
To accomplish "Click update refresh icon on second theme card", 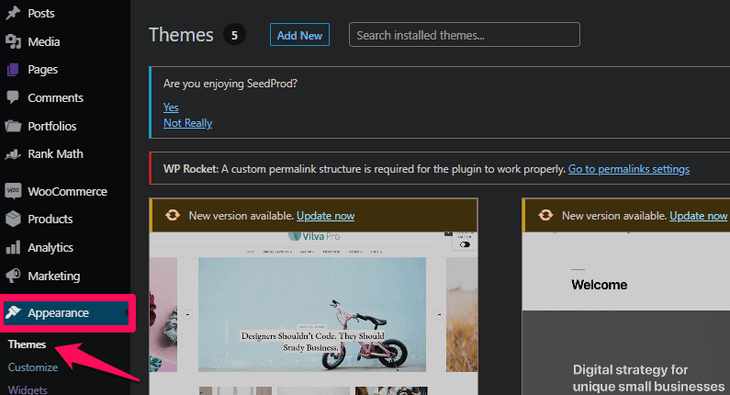I will coord(545,215).
